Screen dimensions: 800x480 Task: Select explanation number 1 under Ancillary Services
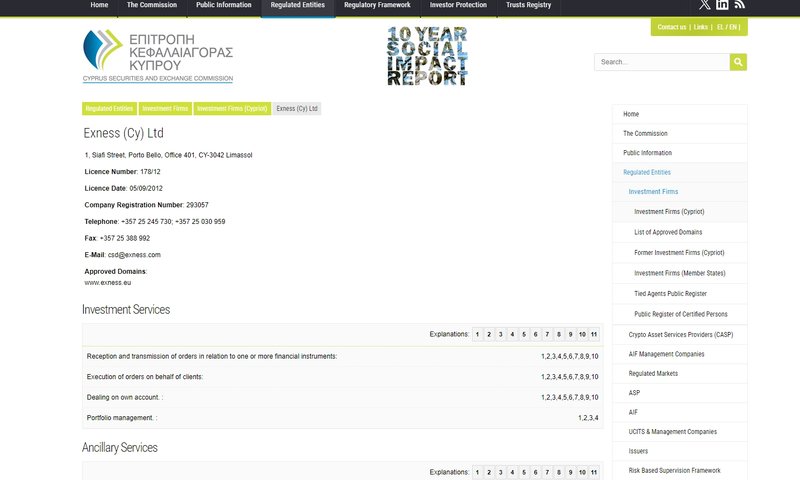[x=477, y=472]
